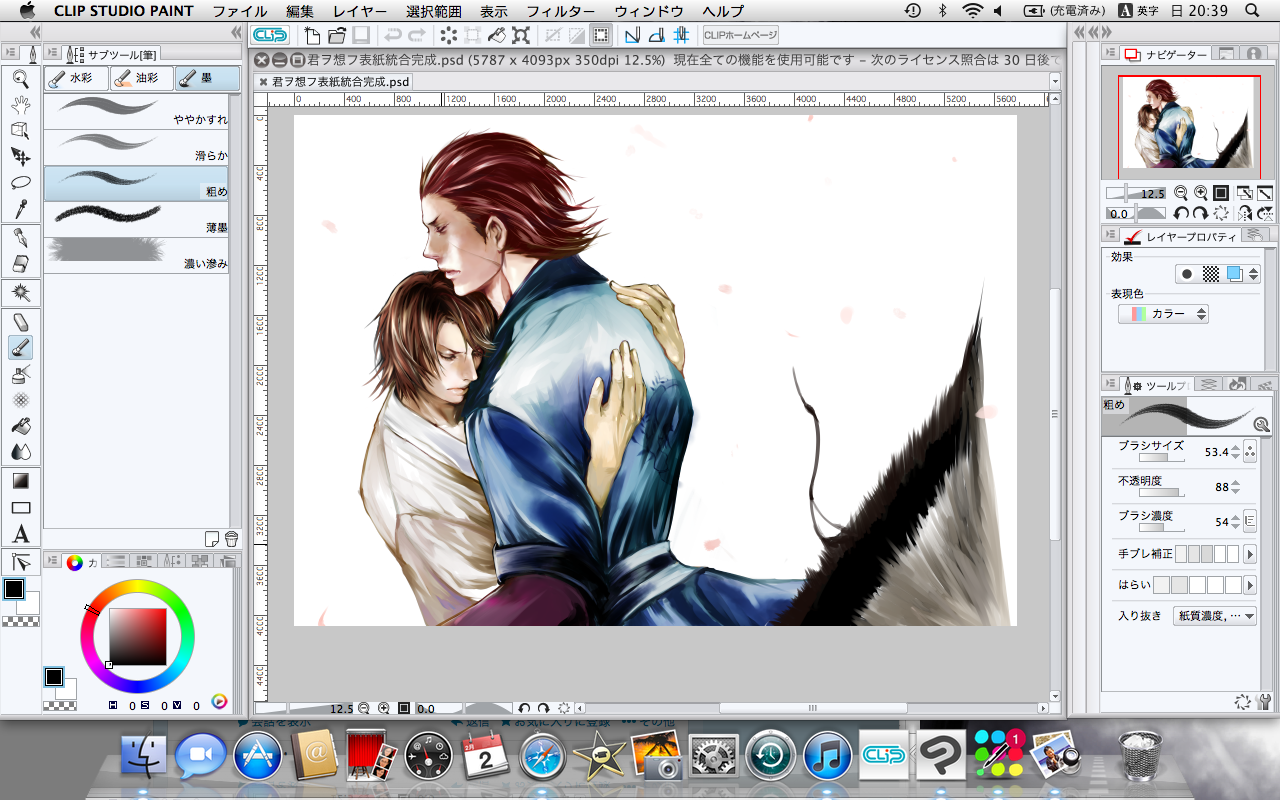
Task: Open the Sub Tool panel menu
Action: 54,53
